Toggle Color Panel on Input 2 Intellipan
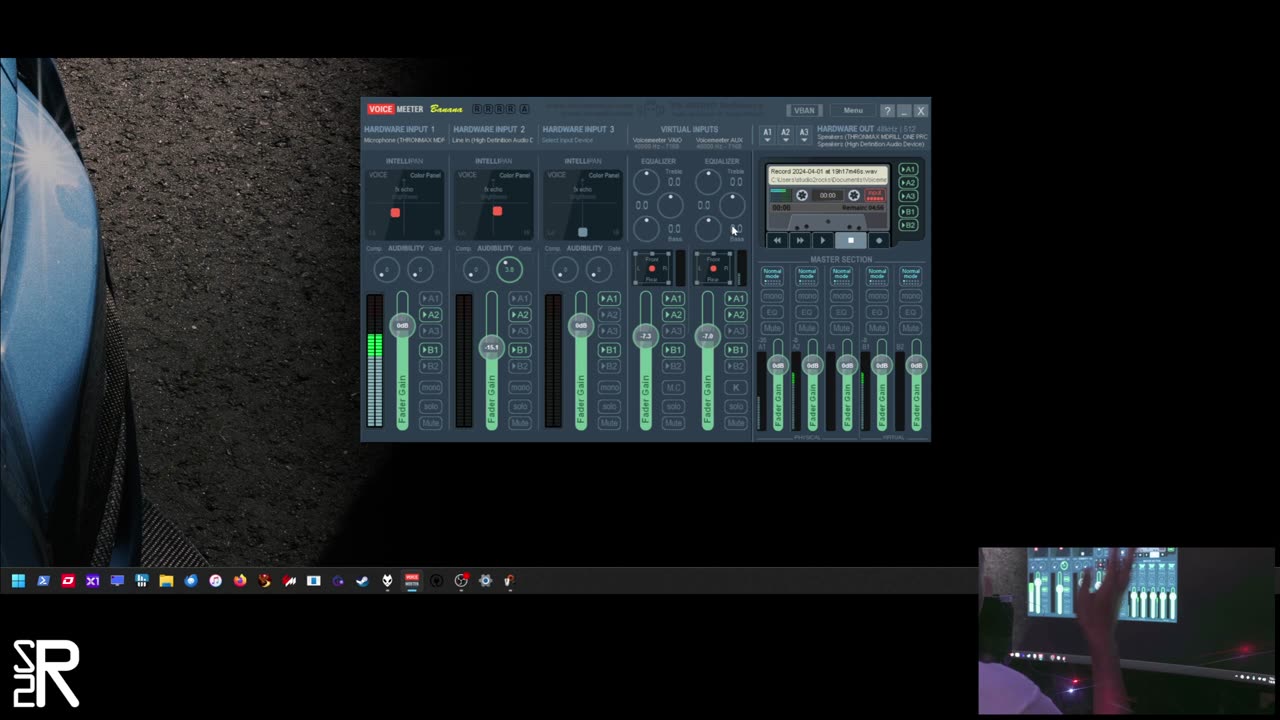Viewport: 1280px width, 720px height. (515, 175)
